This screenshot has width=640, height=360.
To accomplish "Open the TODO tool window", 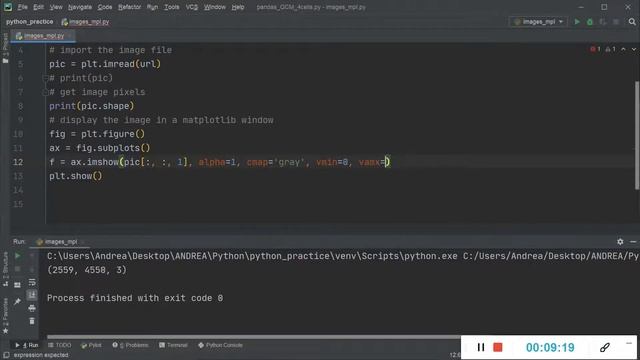I will click(x=60, y=345).
